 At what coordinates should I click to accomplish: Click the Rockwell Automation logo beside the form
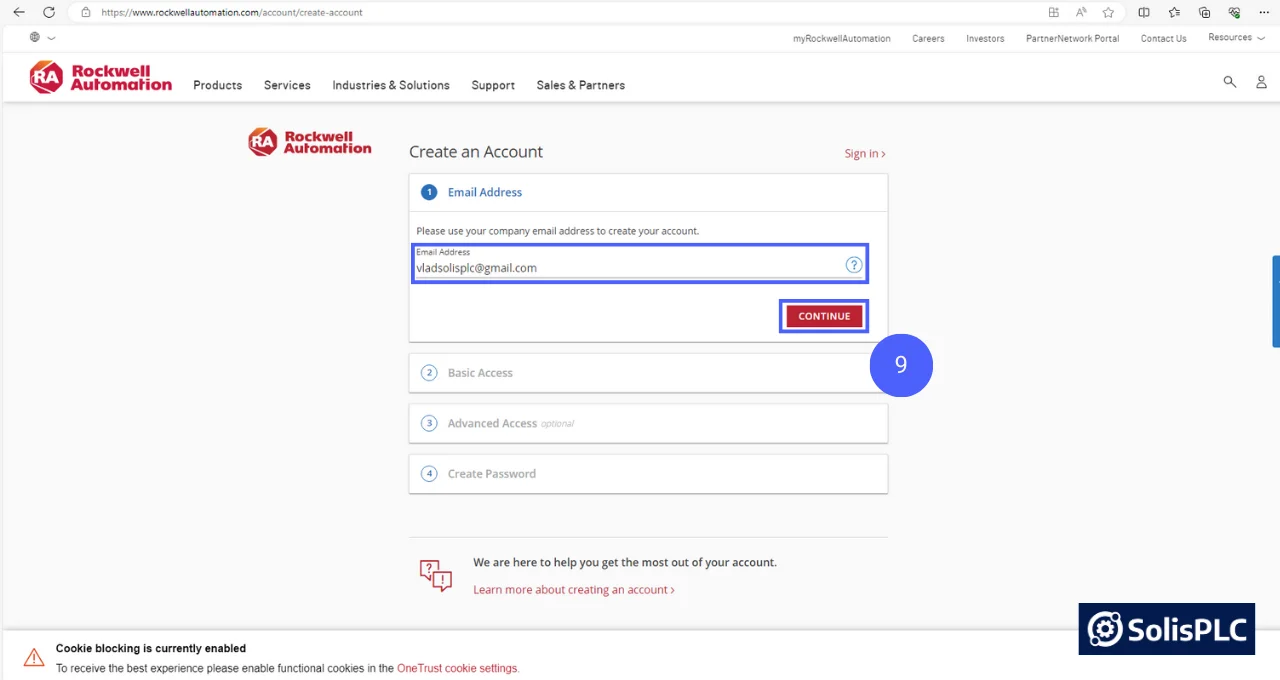[x=310, y=142]
